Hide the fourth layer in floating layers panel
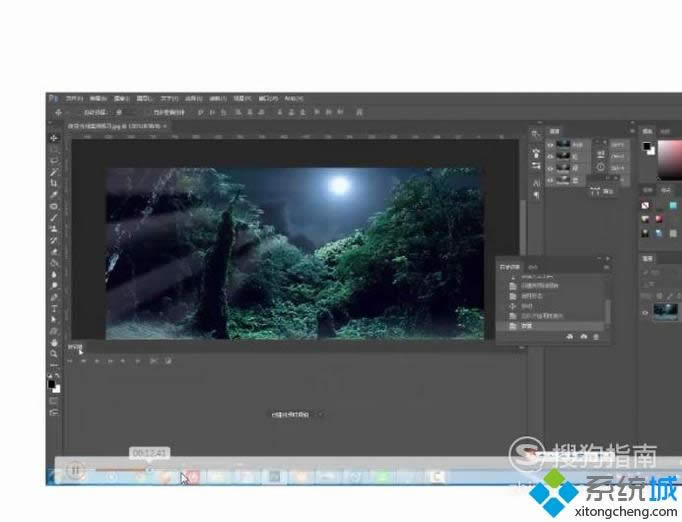The width and height of the screenshot is (682, 522). [551, 180]
